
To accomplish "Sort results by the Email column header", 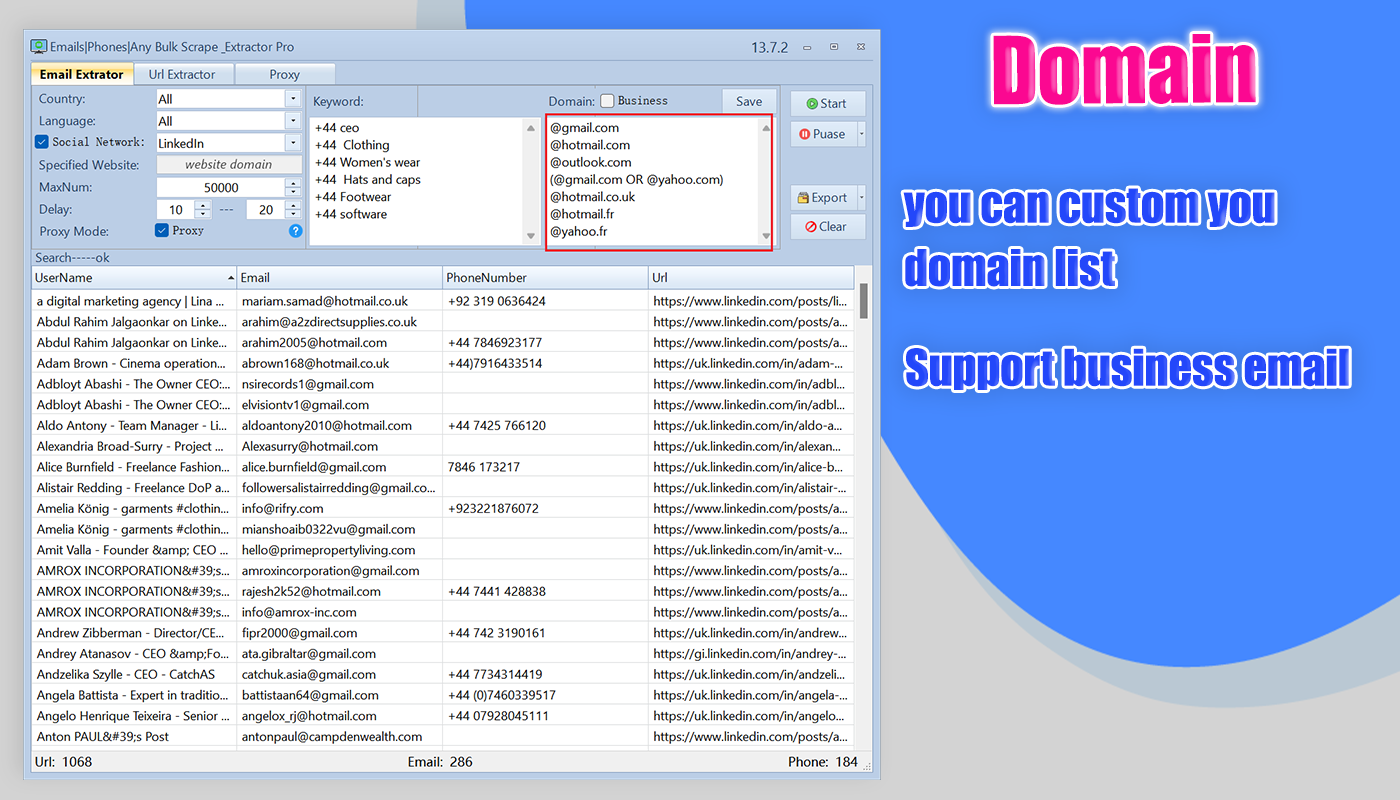I will pos(340,278).
